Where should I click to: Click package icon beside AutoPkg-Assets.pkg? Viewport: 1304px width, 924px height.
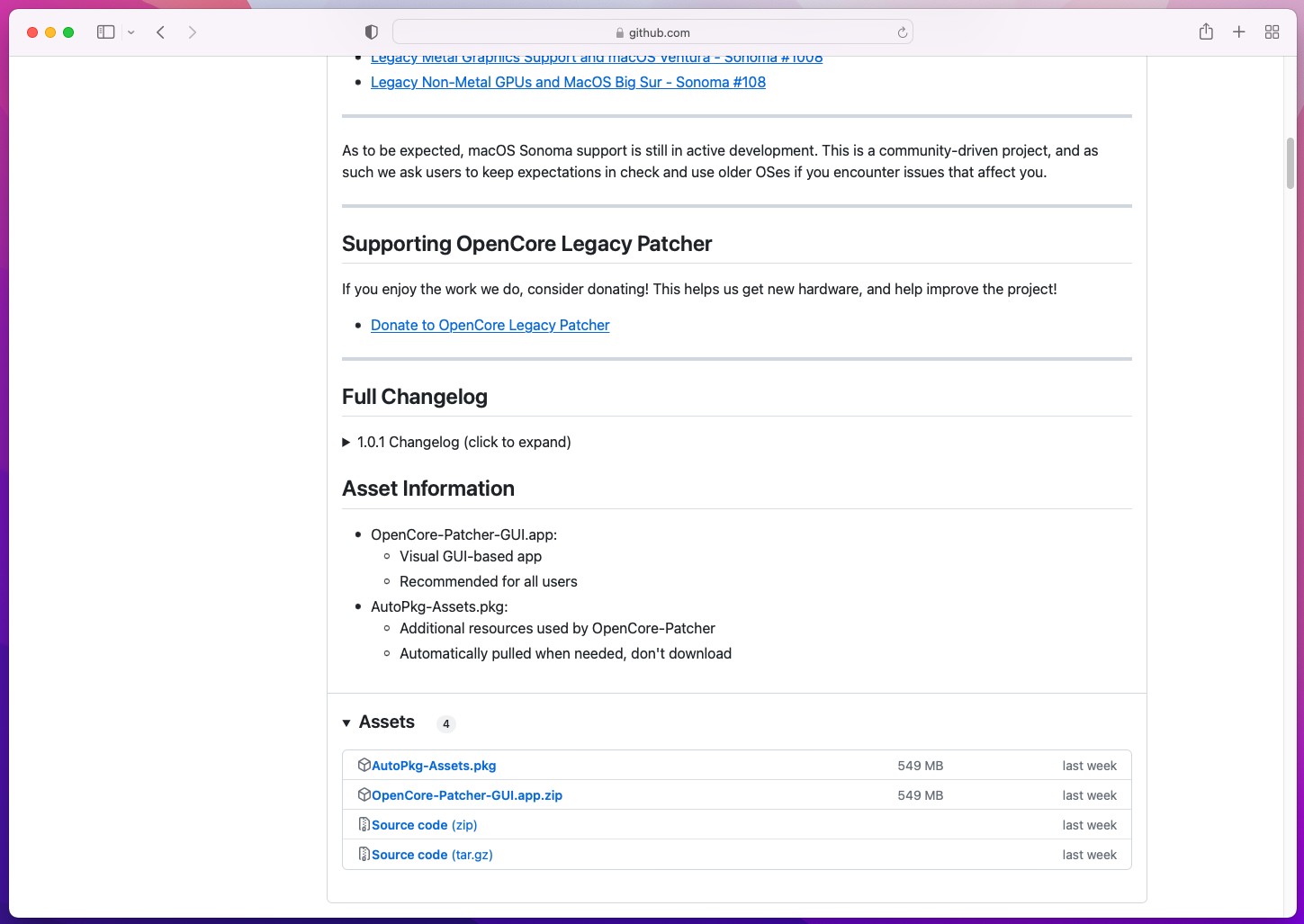point(364,765)
